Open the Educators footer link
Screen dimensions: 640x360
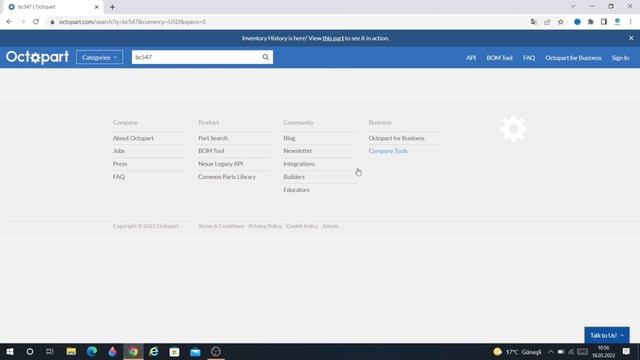[296, 190]
